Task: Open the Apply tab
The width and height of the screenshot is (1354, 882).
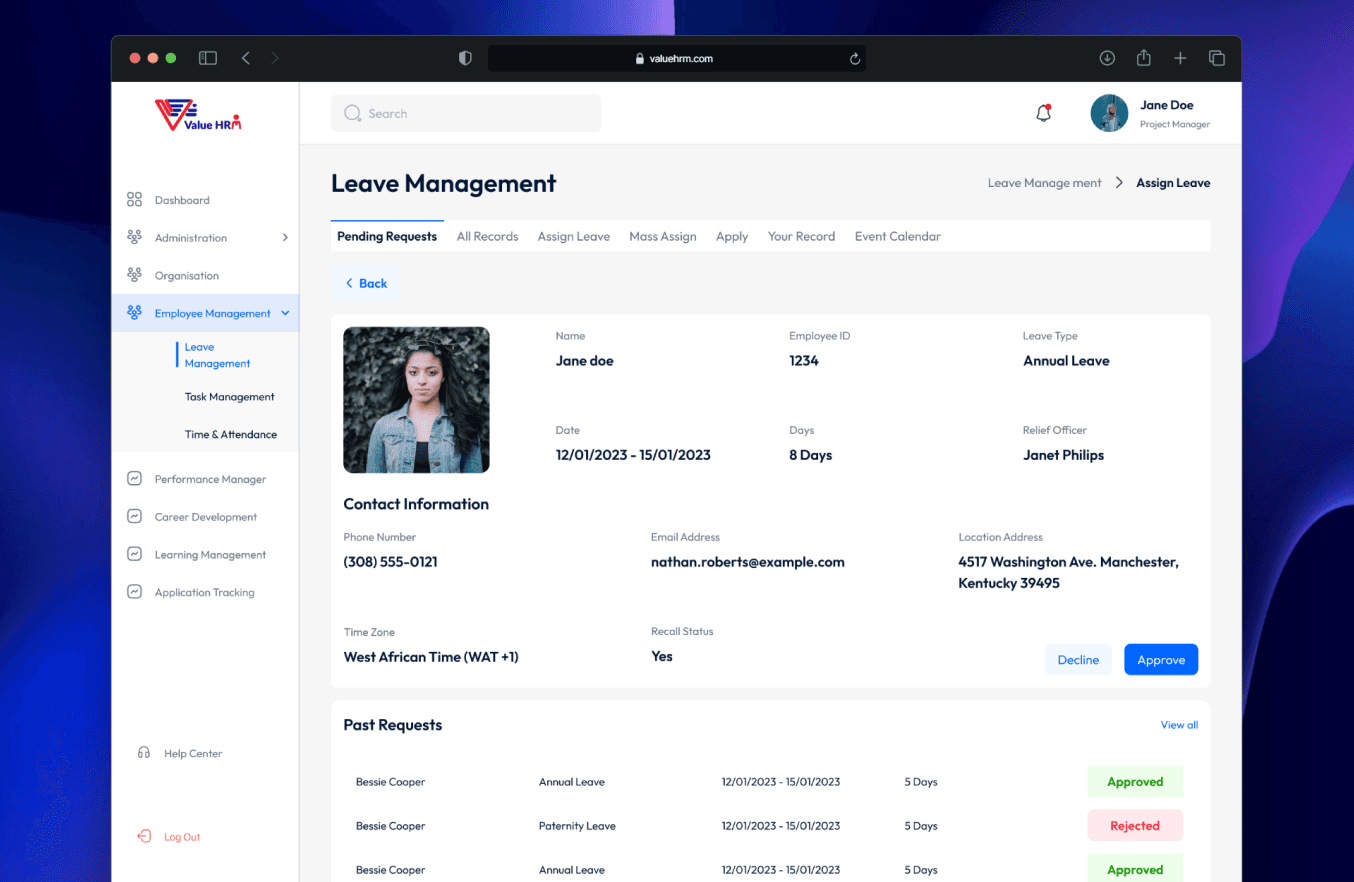Action: [x=732, y=236]
